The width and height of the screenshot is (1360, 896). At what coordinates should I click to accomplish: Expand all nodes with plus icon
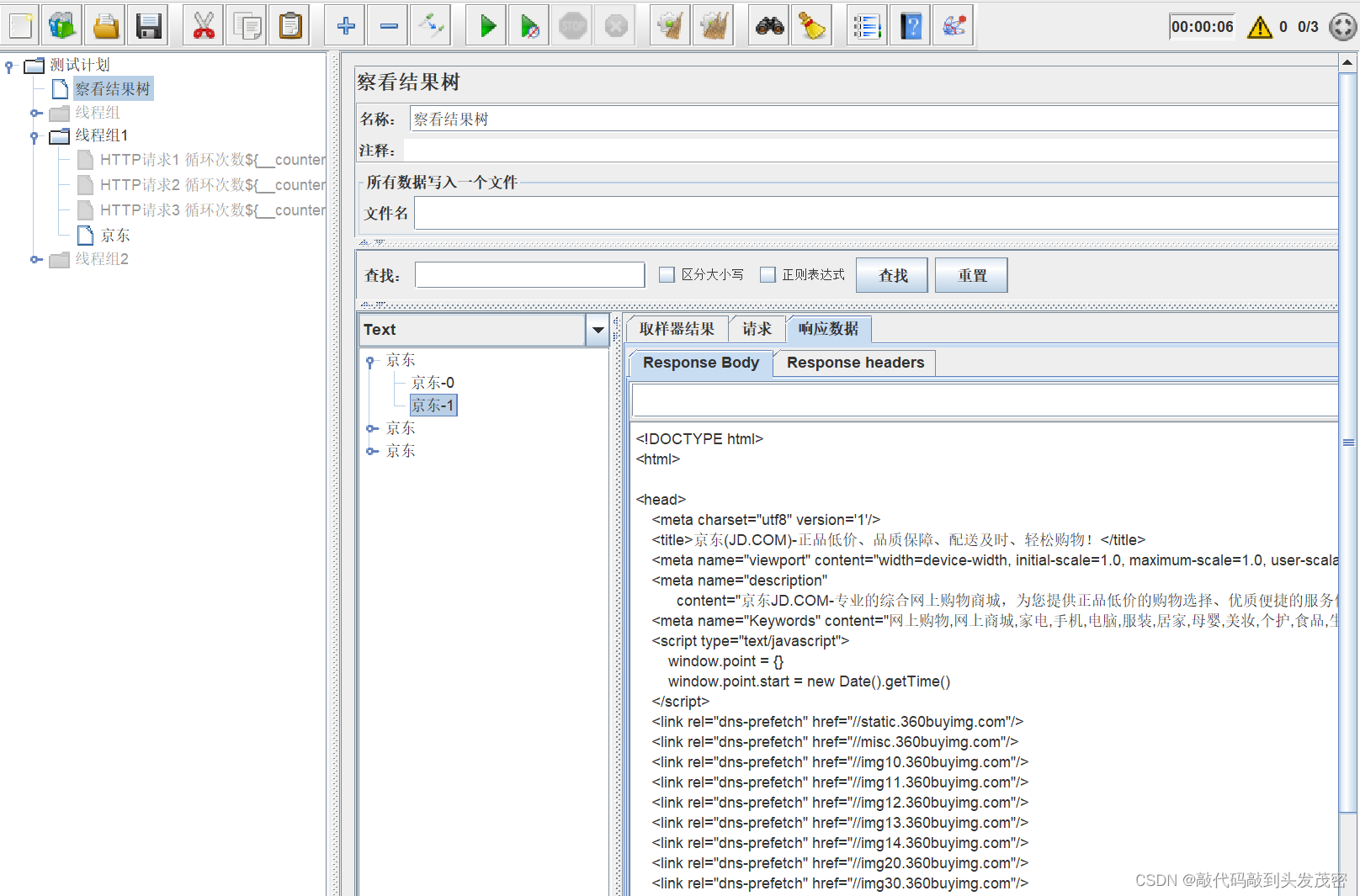tap(345, 26)
